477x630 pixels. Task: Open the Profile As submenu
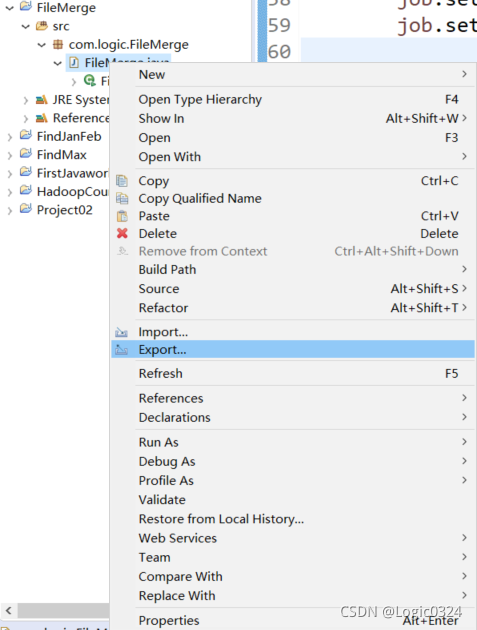pos(293,481)
